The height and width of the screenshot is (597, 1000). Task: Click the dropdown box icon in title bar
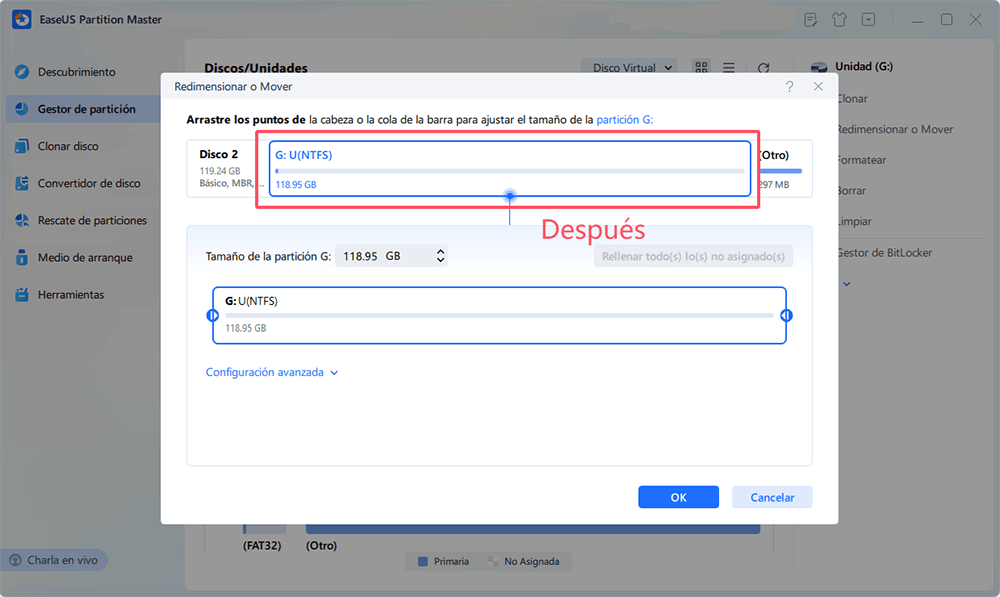(869, 20)
